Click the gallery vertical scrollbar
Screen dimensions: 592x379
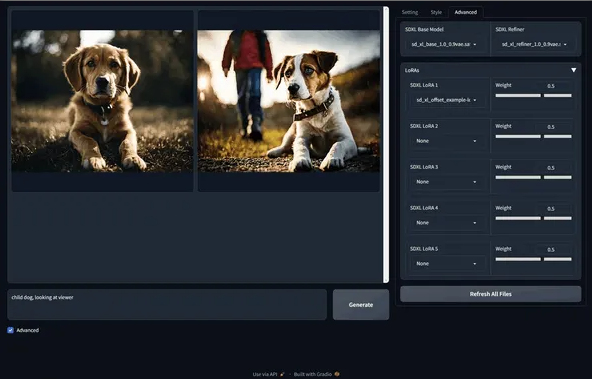click(386, 144)
